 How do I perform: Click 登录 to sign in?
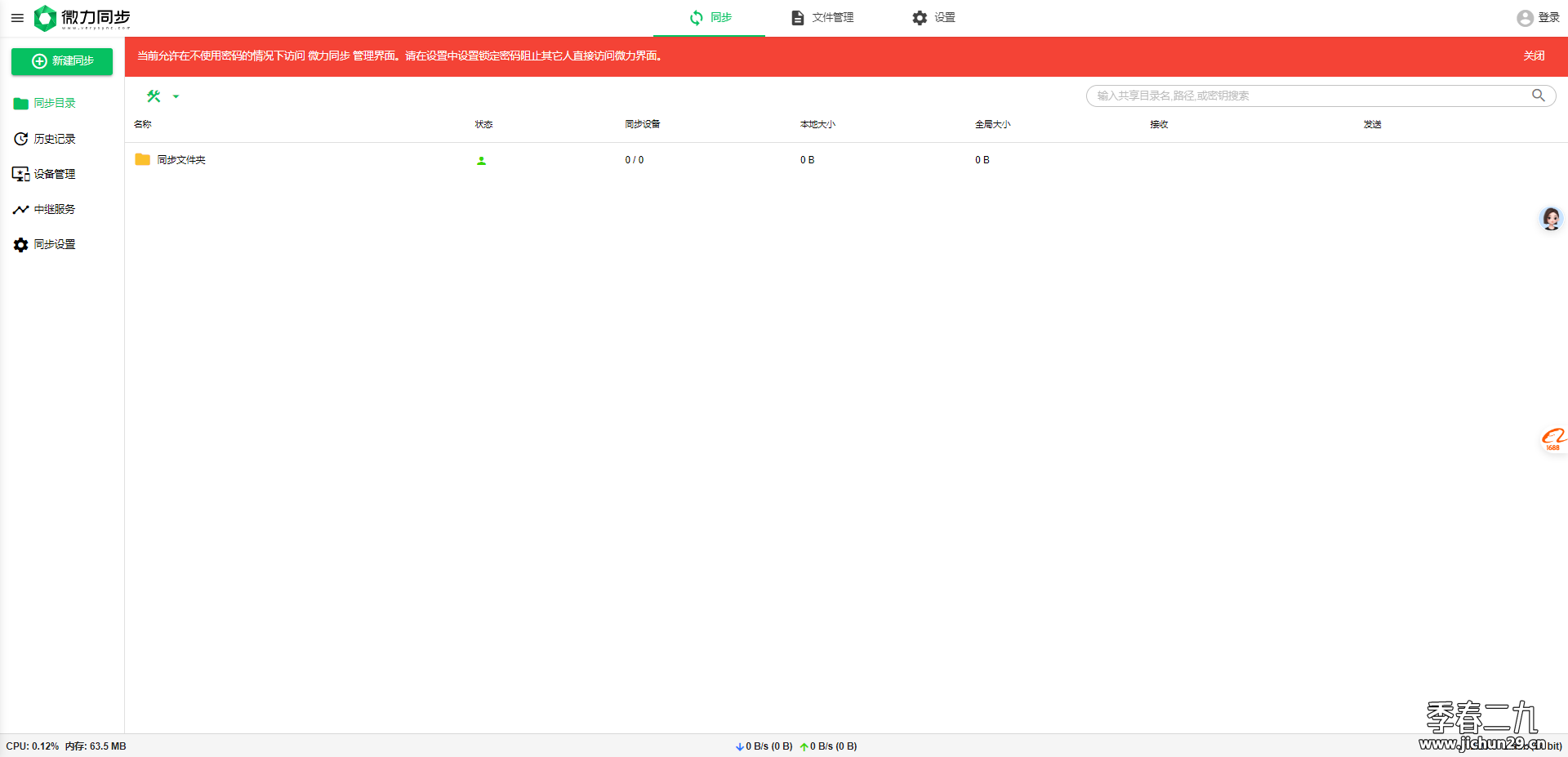pyautogui.click(x=1538, y=18)
